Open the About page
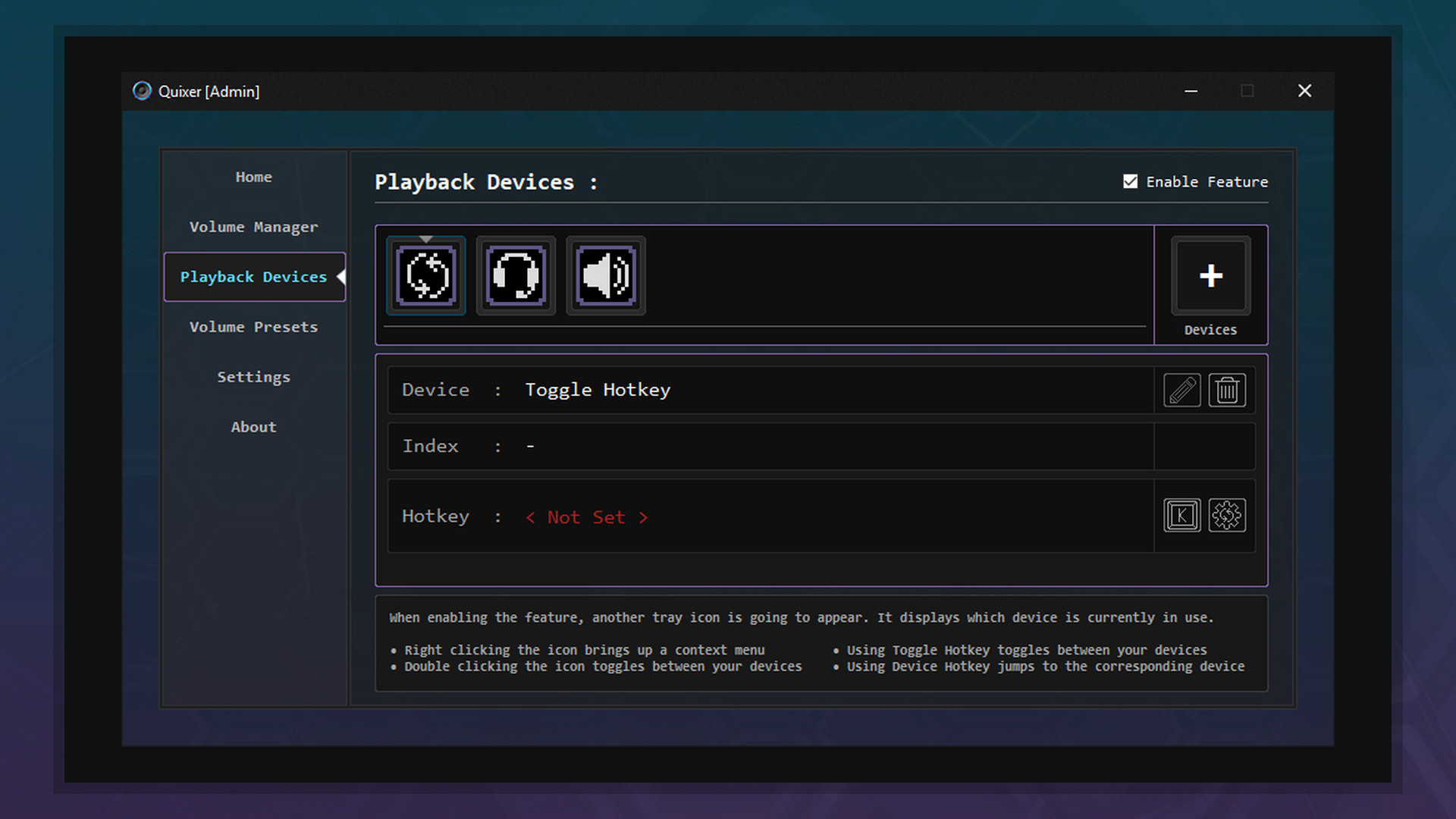This screenshot has height=819, width=1456. tap(253, 427)
